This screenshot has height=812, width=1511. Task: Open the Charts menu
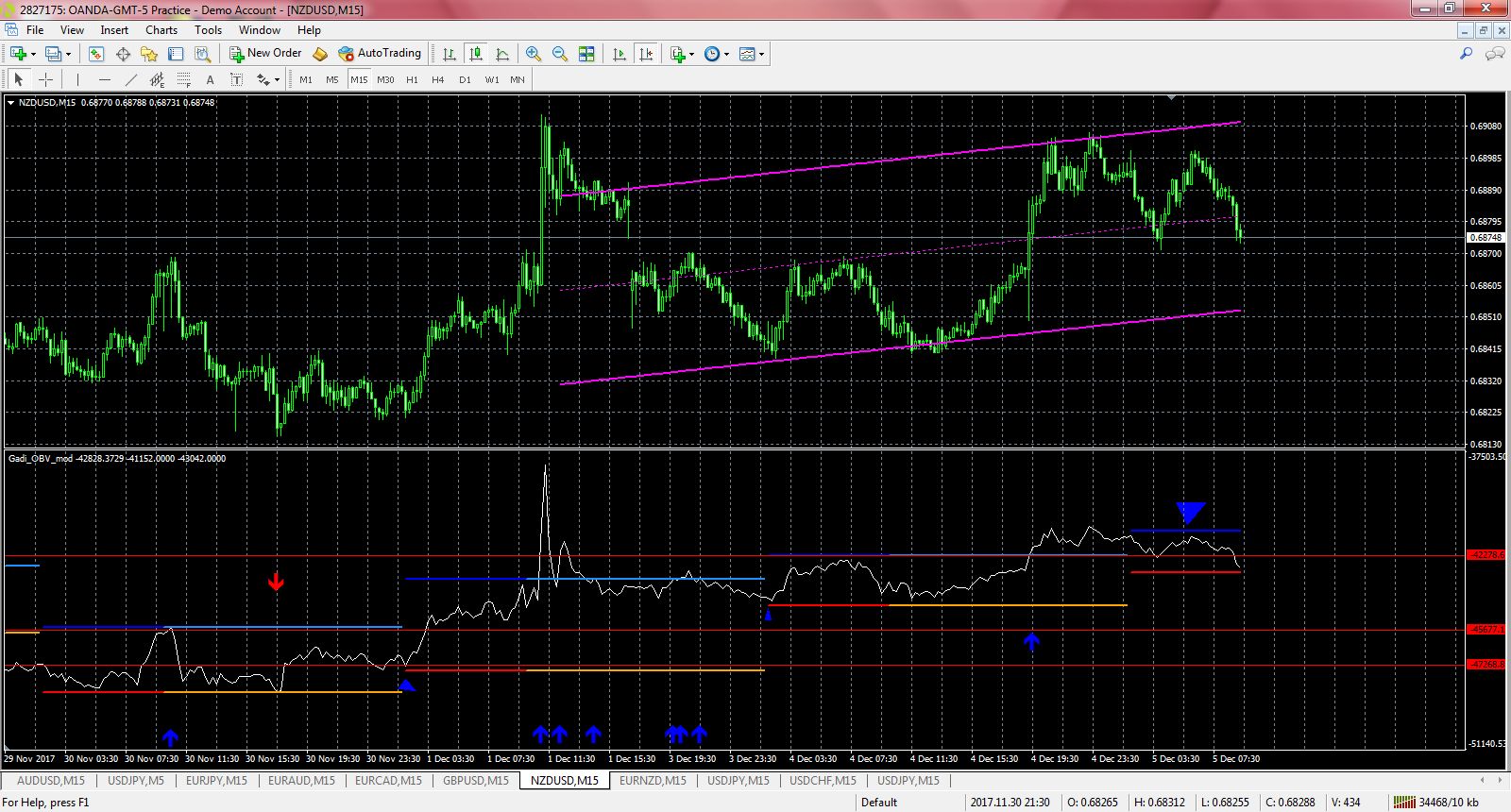(161, 30)
